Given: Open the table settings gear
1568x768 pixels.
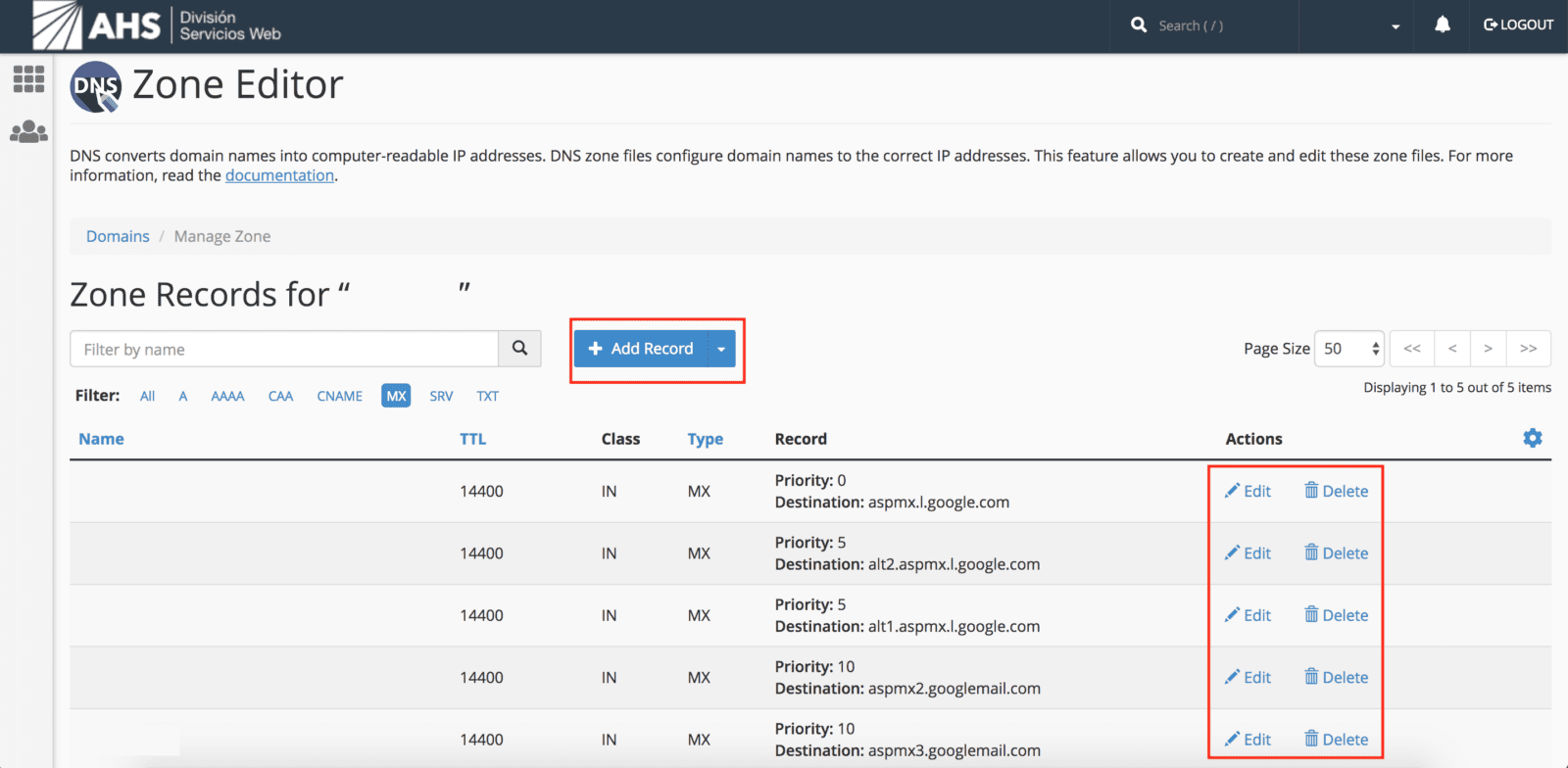Looking at the screenshot, I should [1533, 438].
